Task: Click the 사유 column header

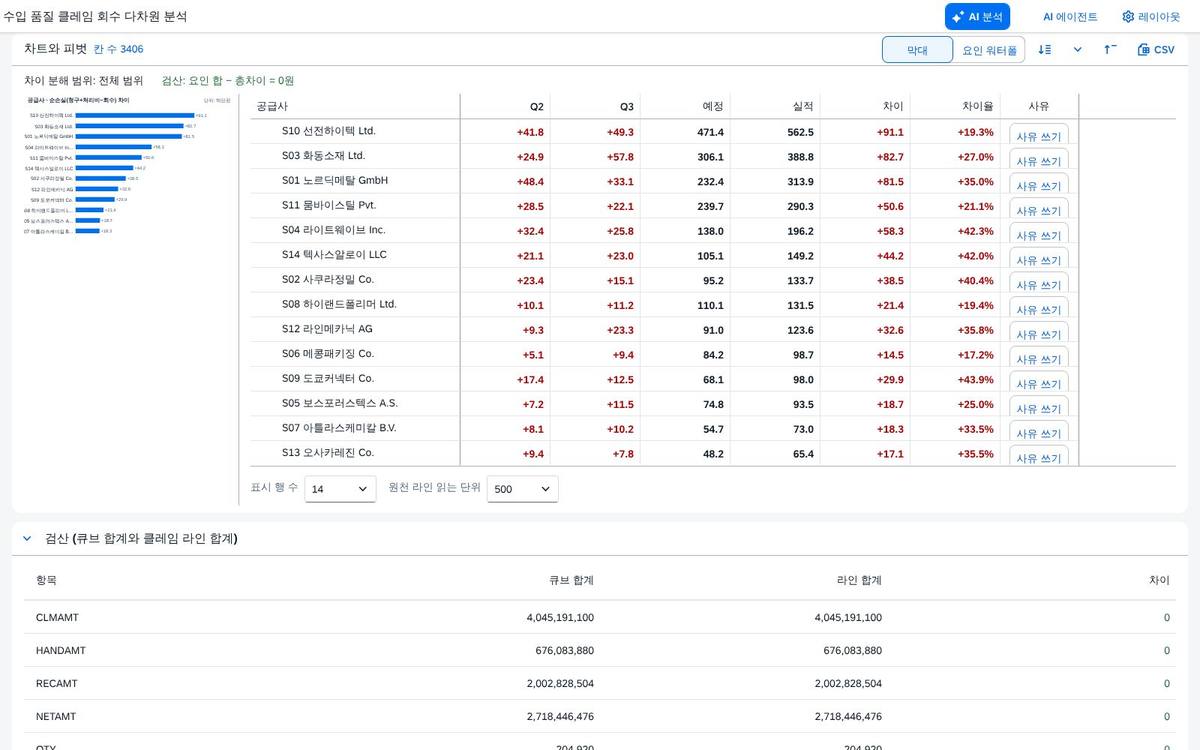Action: coord(1039,106)
